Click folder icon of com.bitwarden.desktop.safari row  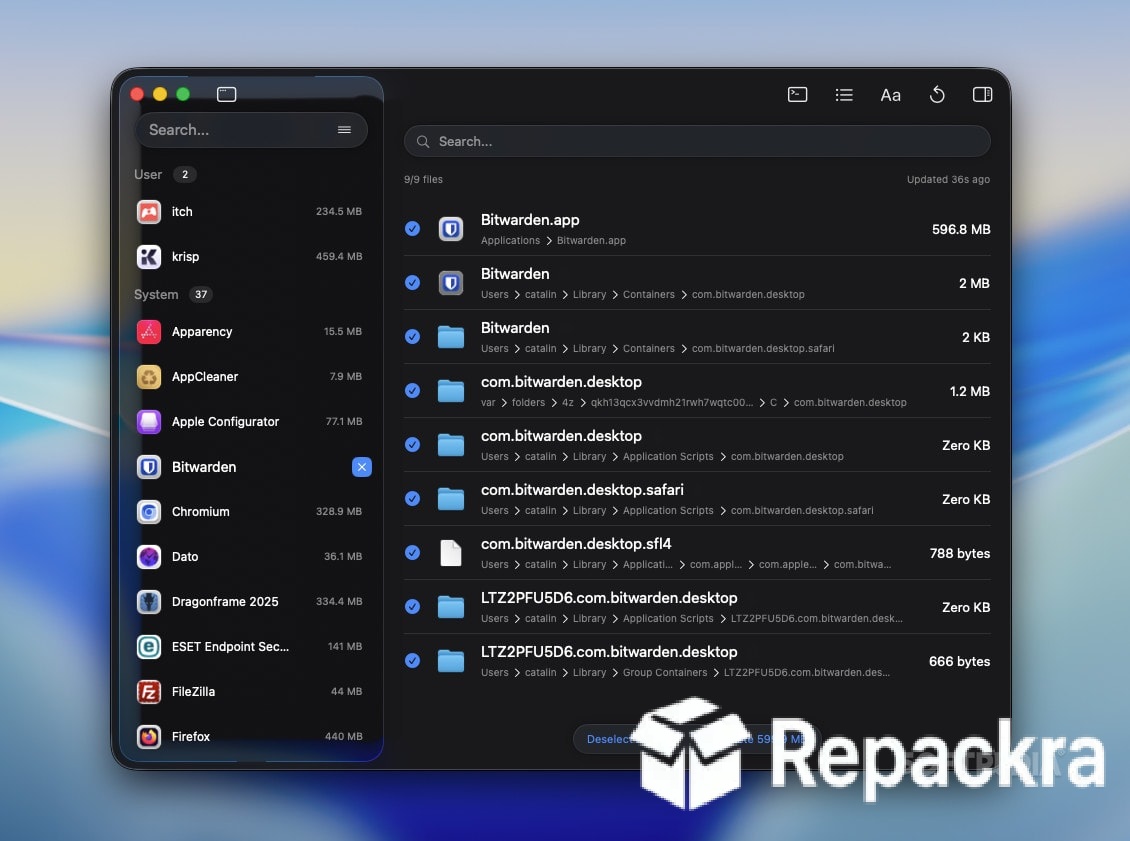pyautogui.click(x=451, y=499)
